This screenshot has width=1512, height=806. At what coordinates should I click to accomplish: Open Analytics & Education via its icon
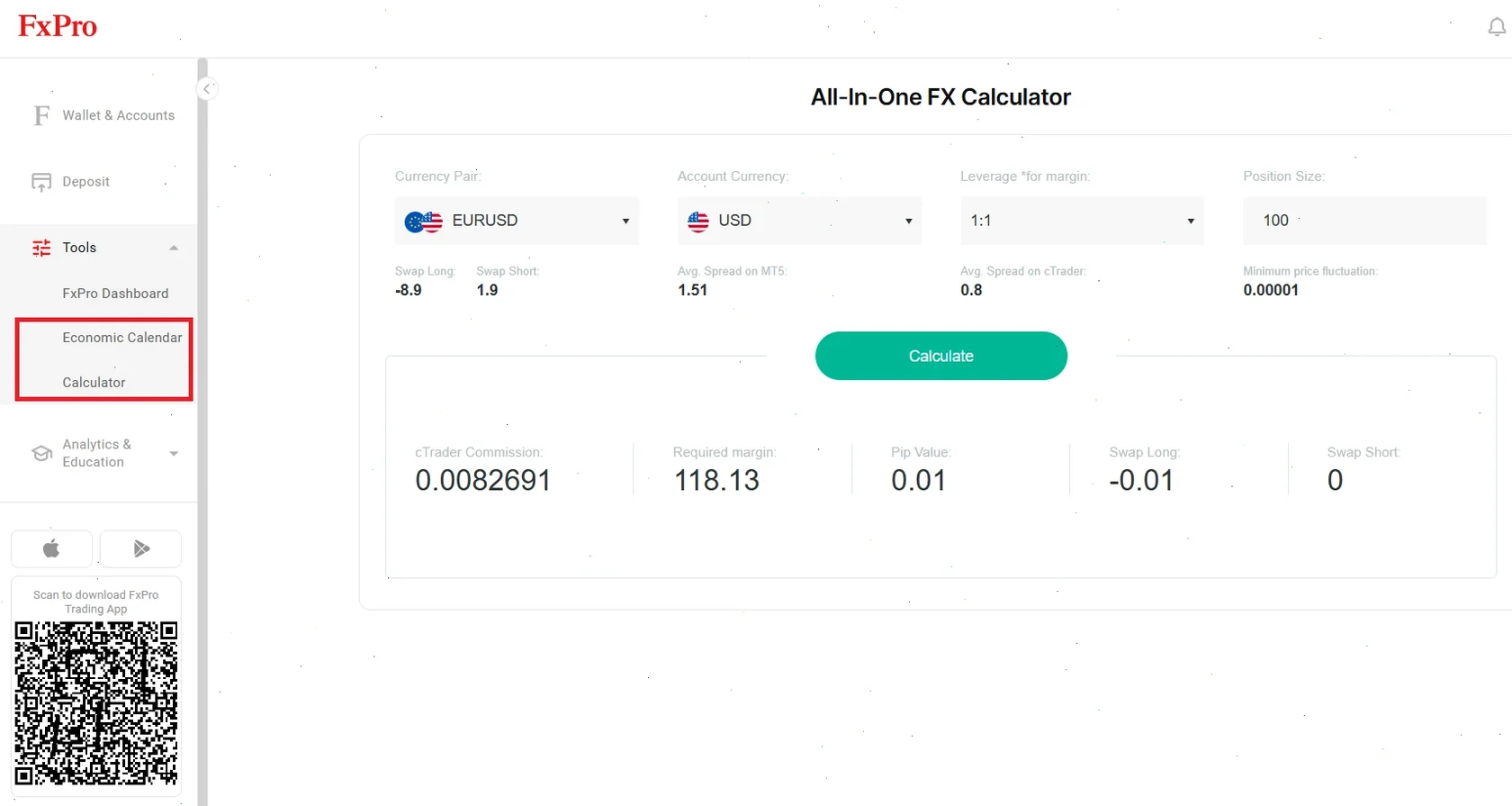pos(40,453)
